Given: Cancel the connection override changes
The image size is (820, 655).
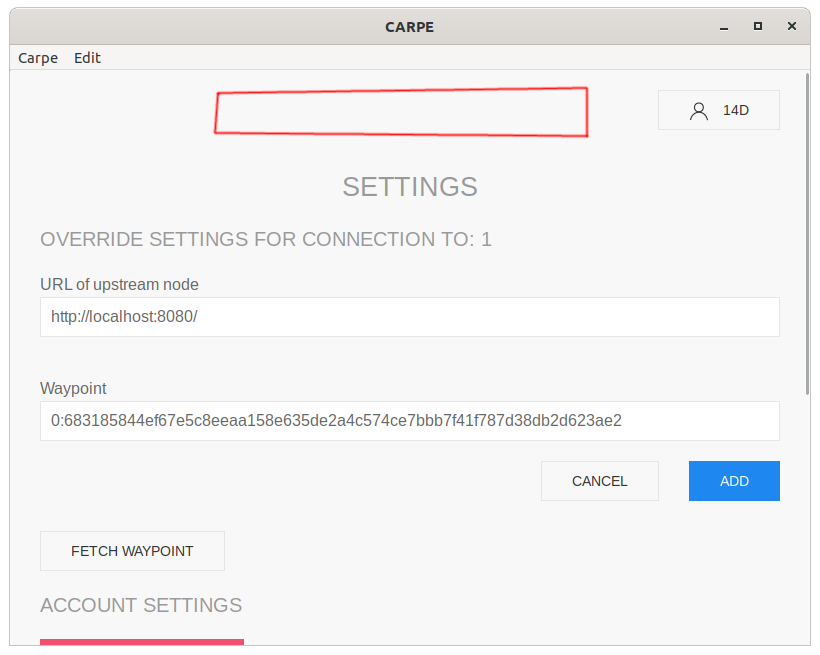Looking at the screenshot, I should tap(599, 481).
